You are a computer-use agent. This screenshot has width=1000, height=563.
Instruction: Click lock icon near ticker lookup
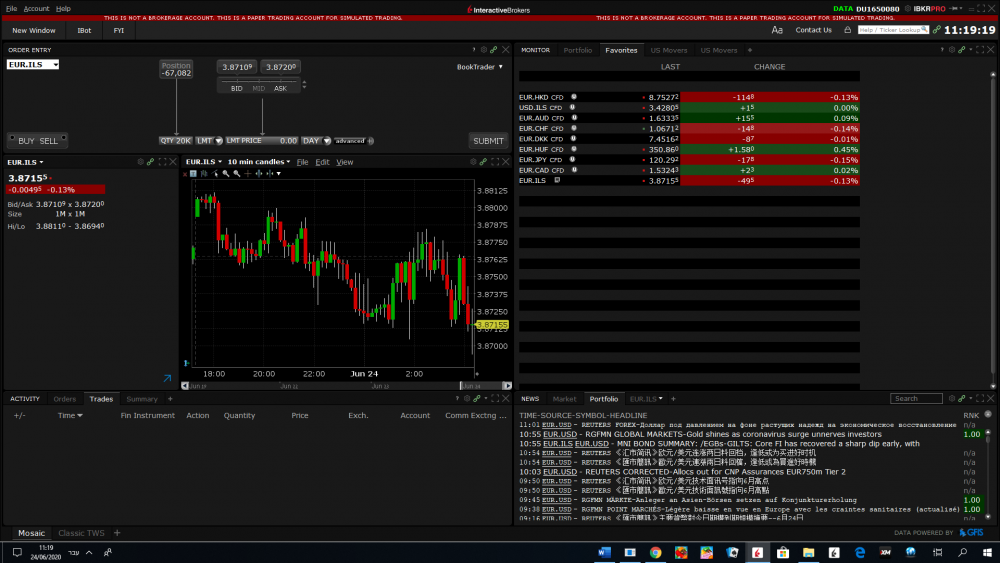tap(848, 30)
